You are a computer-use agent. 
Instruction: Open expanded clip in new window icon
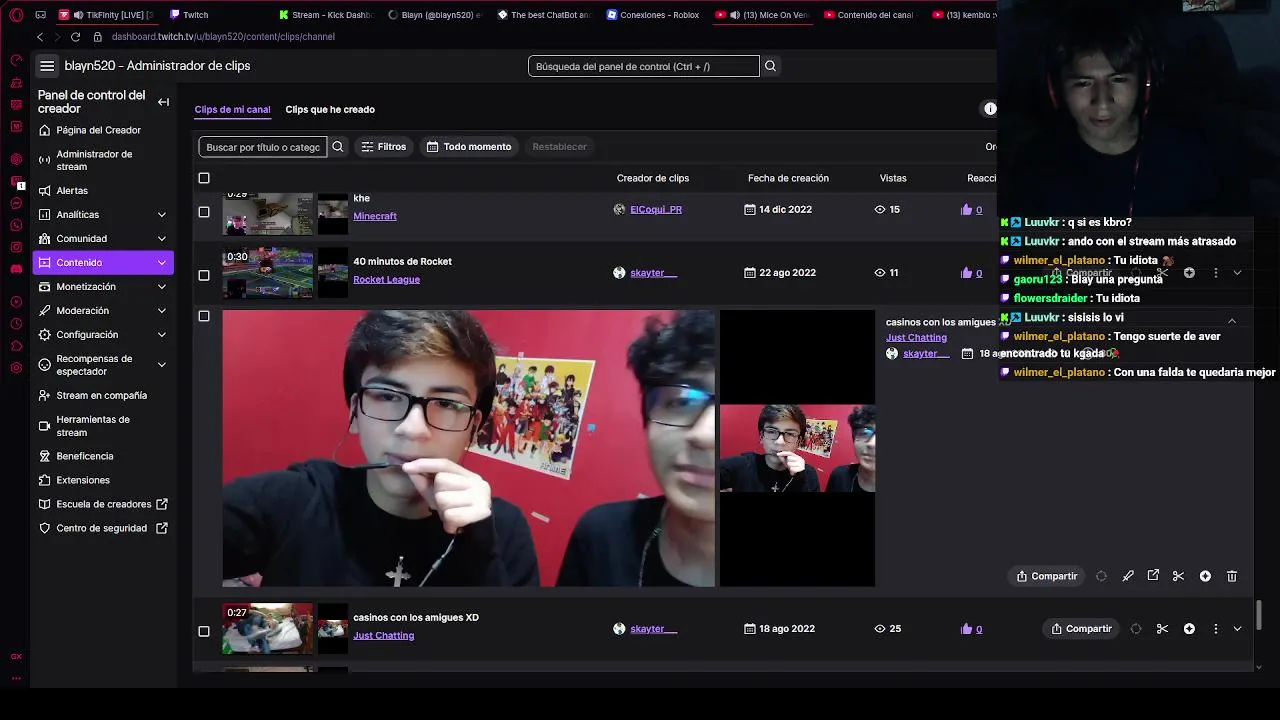coord(1153,576)
